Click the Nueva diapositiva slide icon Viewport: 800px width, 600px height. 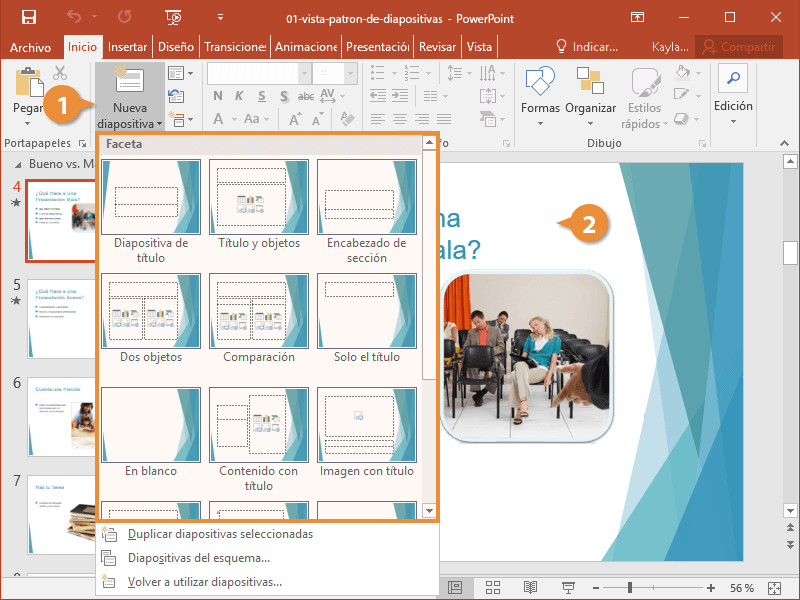click(x=129, y=79)
